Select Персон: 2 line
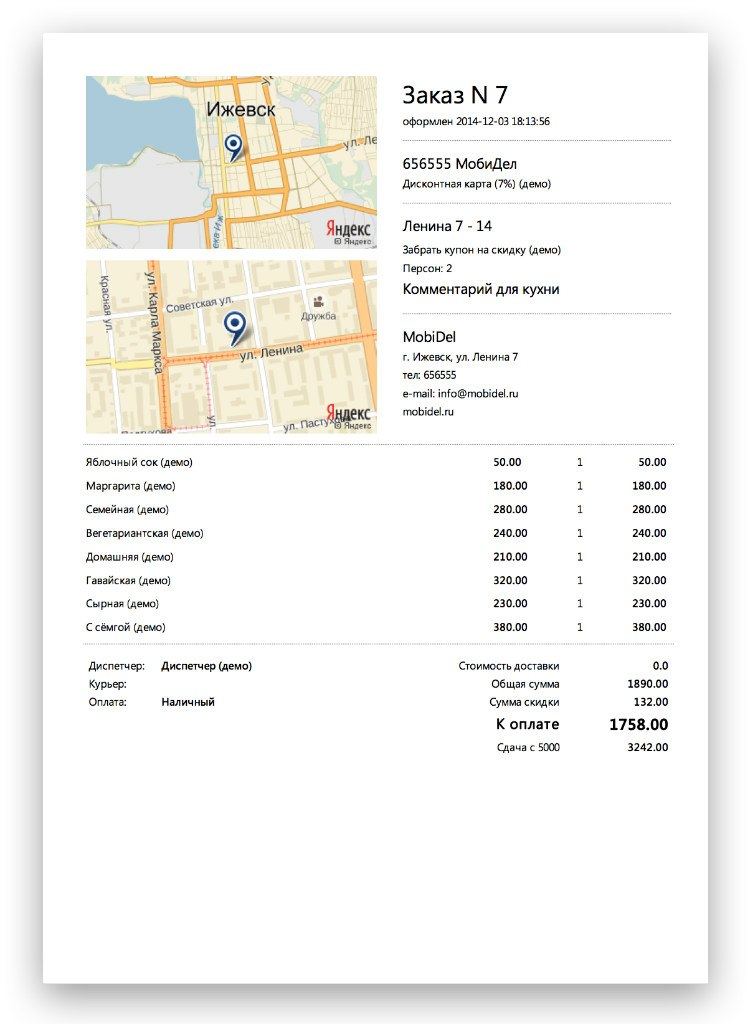The height and width of the screenshot is (1024, 749). point(427,268)
